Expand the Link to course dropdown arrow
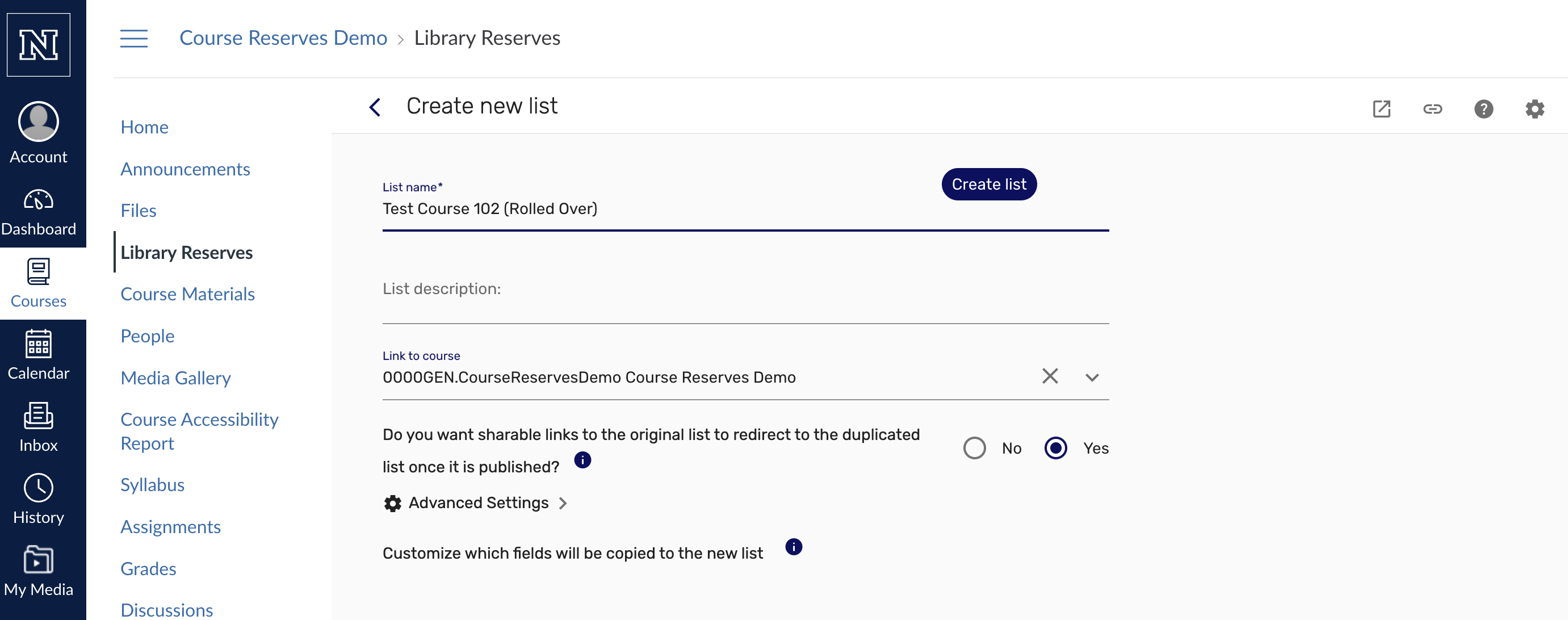Viewport: 1568px width, 620px height. click(x=1091, y=377)
